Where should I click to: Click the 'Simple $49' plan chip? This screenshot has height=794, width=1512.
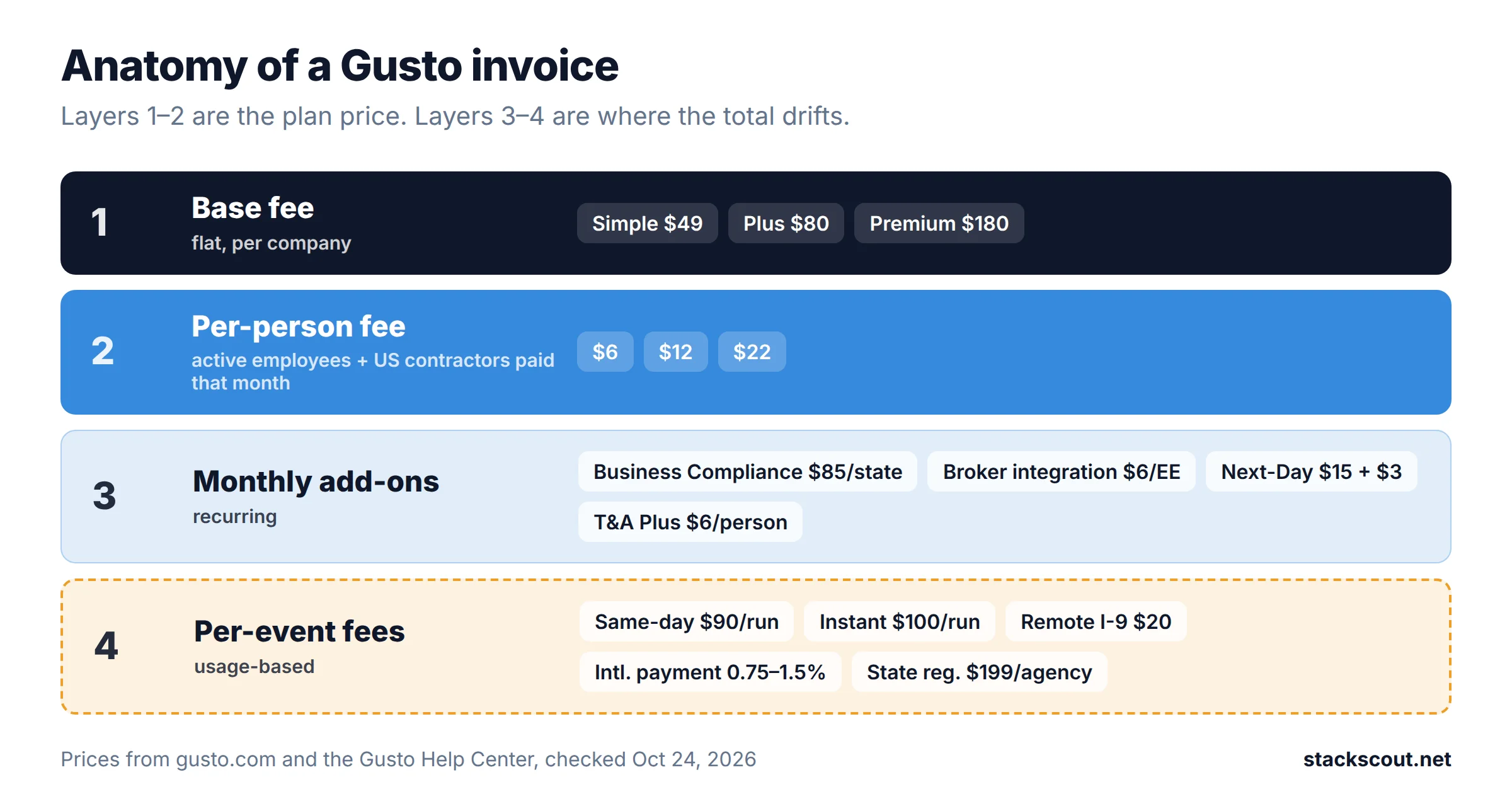(647, 223)
